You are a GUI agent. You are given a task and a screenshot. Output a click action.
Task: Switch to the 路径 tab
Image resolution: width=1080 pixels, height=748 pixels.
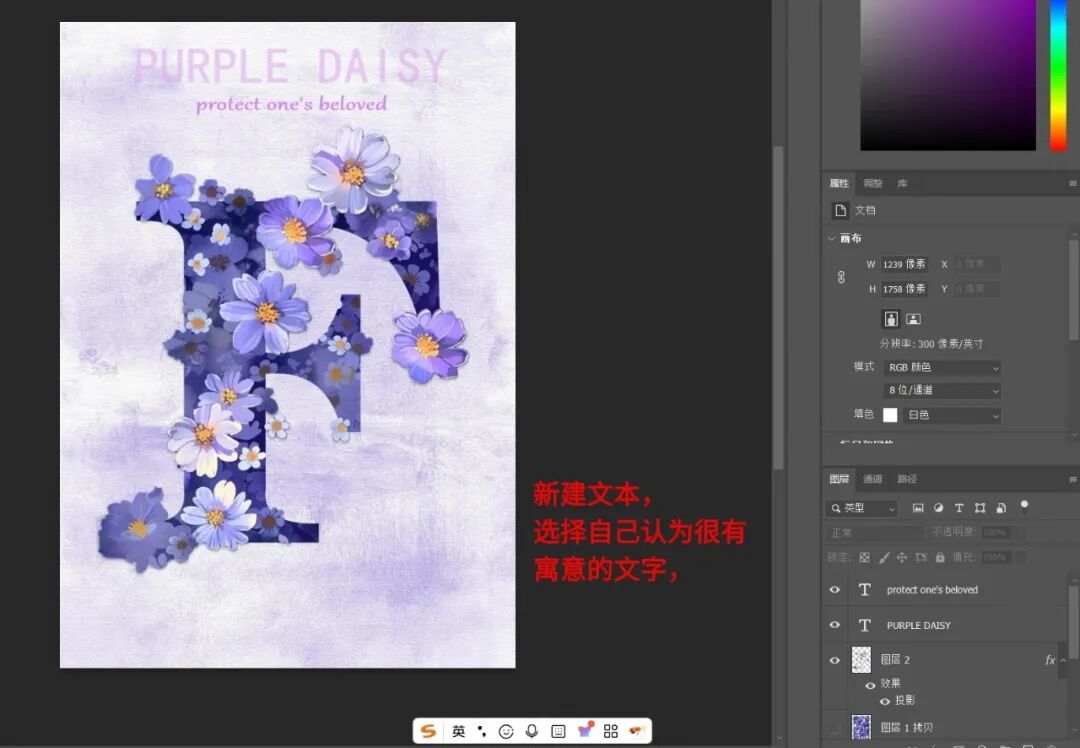click(x=907, y=479)
